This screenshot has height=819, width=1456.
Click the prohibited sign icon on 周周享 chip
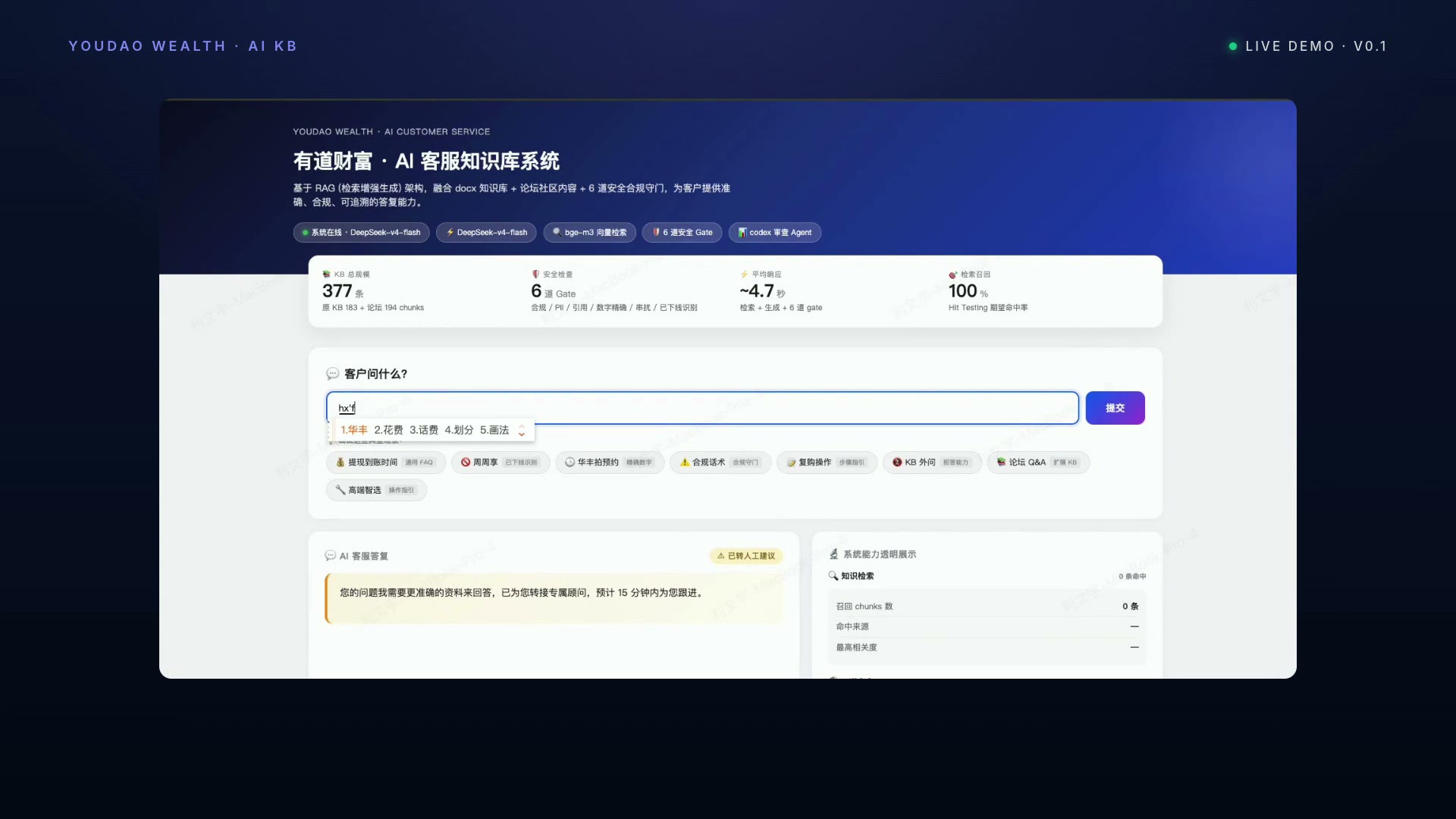pyautogui.click(x=466, y=463)
